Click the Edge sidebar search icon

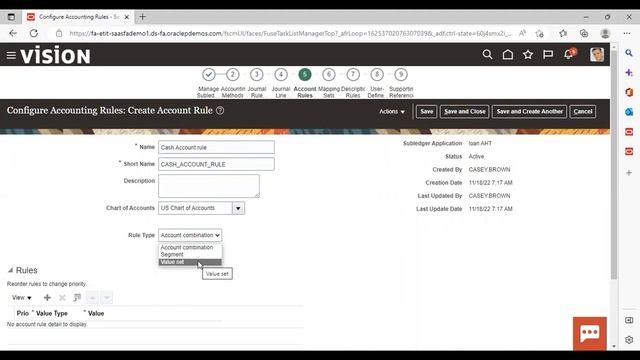[x=629, y=53]
